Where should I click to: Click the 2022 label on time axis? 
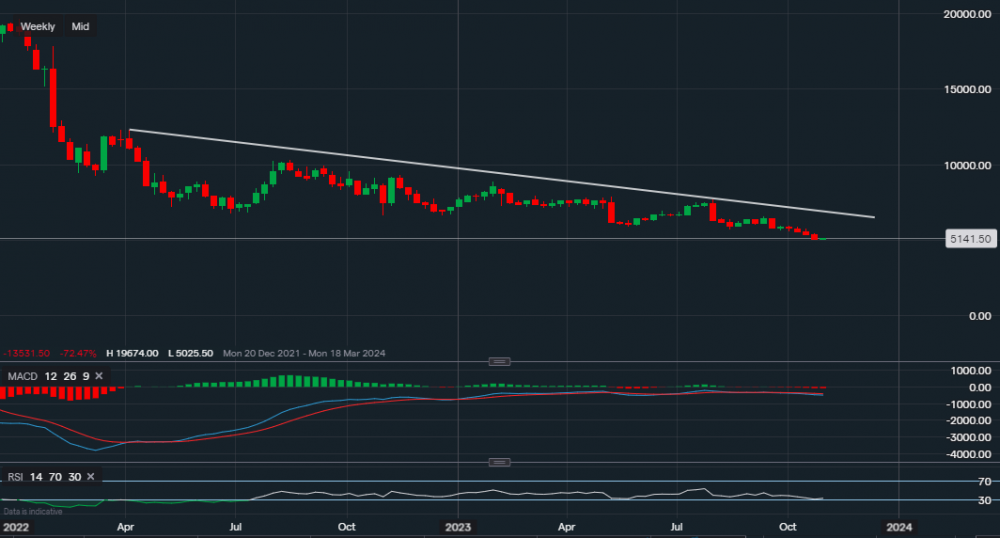(16, 526)
